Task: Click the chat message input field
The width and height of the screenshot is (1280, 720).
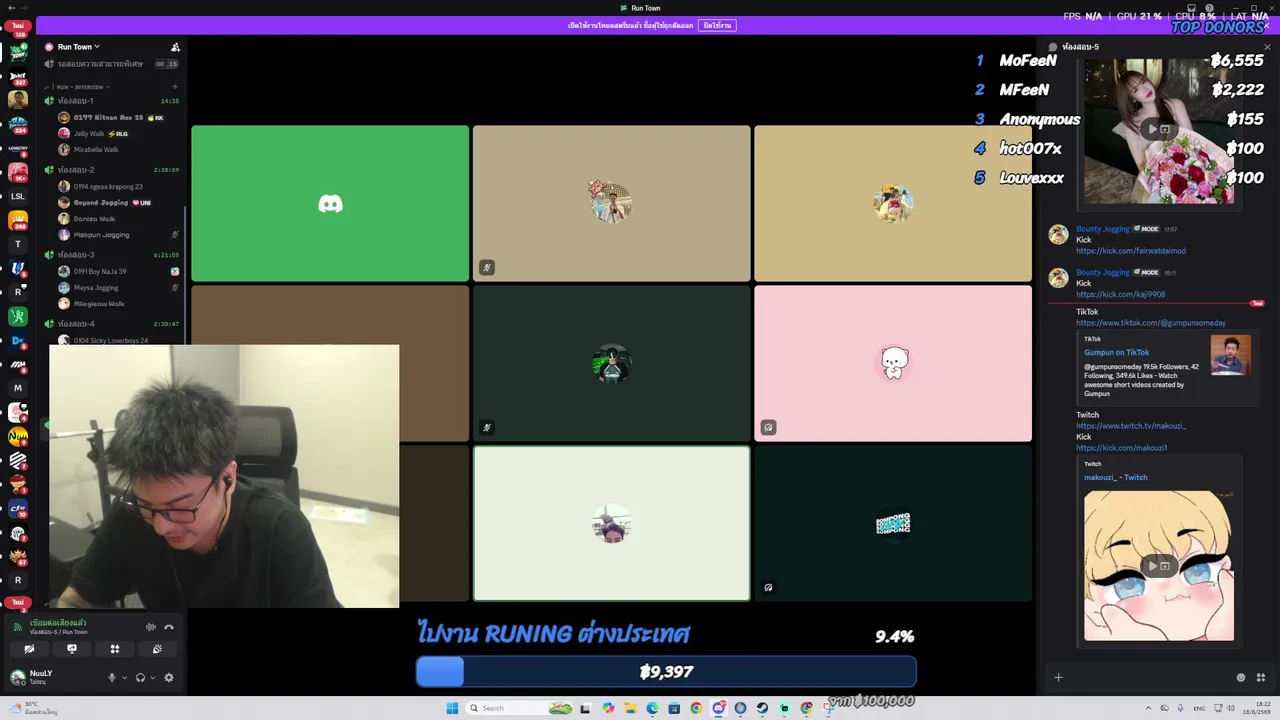Action: click(1149, 677)
